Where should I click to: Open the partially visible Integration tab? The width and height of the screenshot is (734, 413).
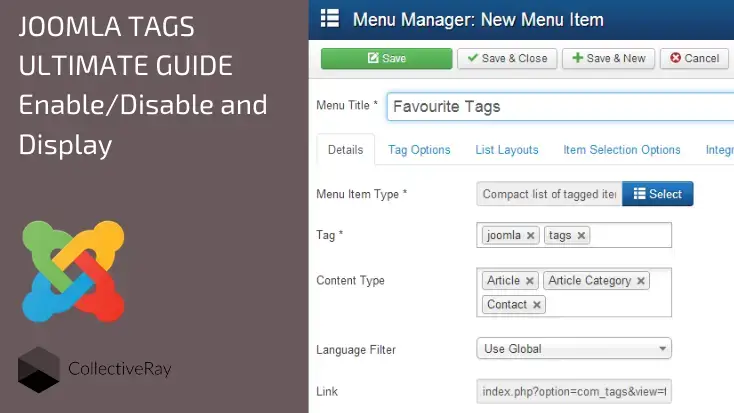pyautogui.click(x=719, y=150)
